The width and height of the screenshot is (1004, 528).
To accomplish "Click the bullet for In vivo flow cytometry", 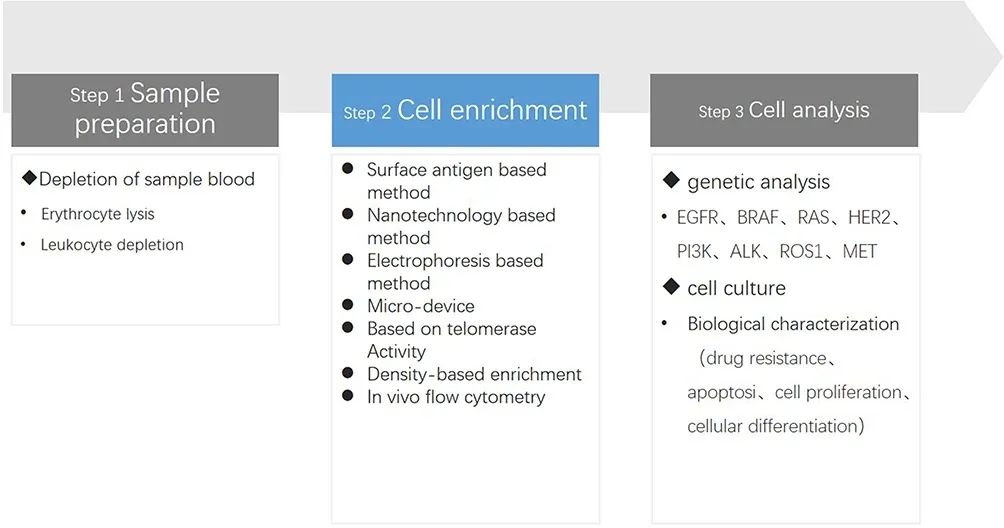I will [x=348, y=395].
